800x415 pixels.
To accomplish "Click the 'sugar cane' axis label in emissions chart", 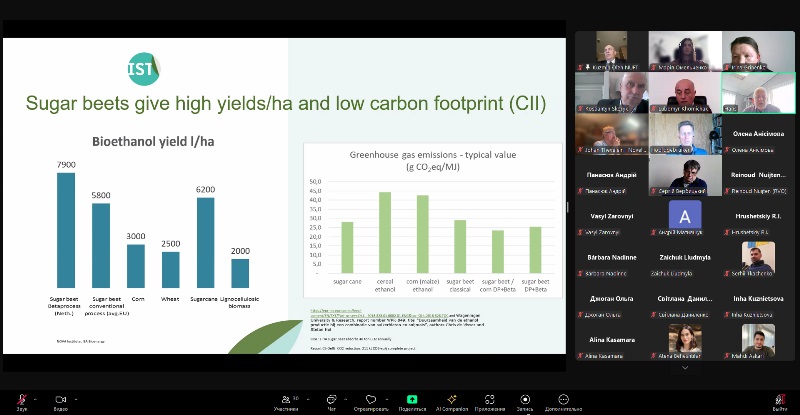I will tap(347, 282).
